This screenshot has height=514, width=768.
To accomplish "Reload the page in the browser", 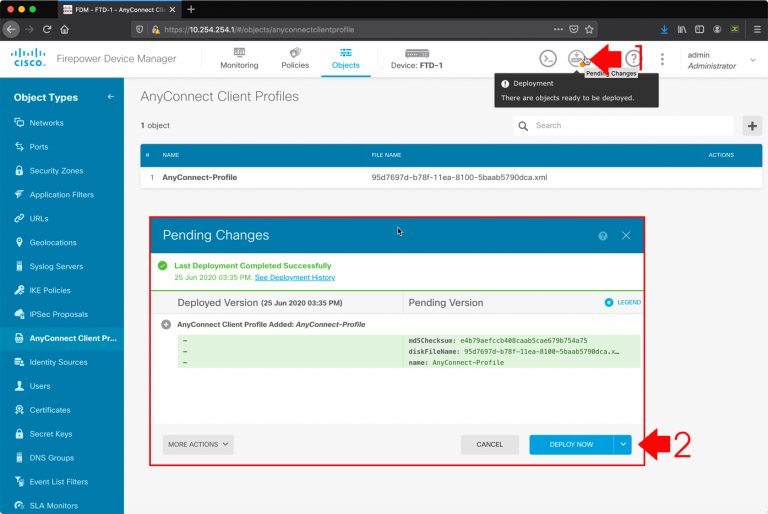I will 47,29.
